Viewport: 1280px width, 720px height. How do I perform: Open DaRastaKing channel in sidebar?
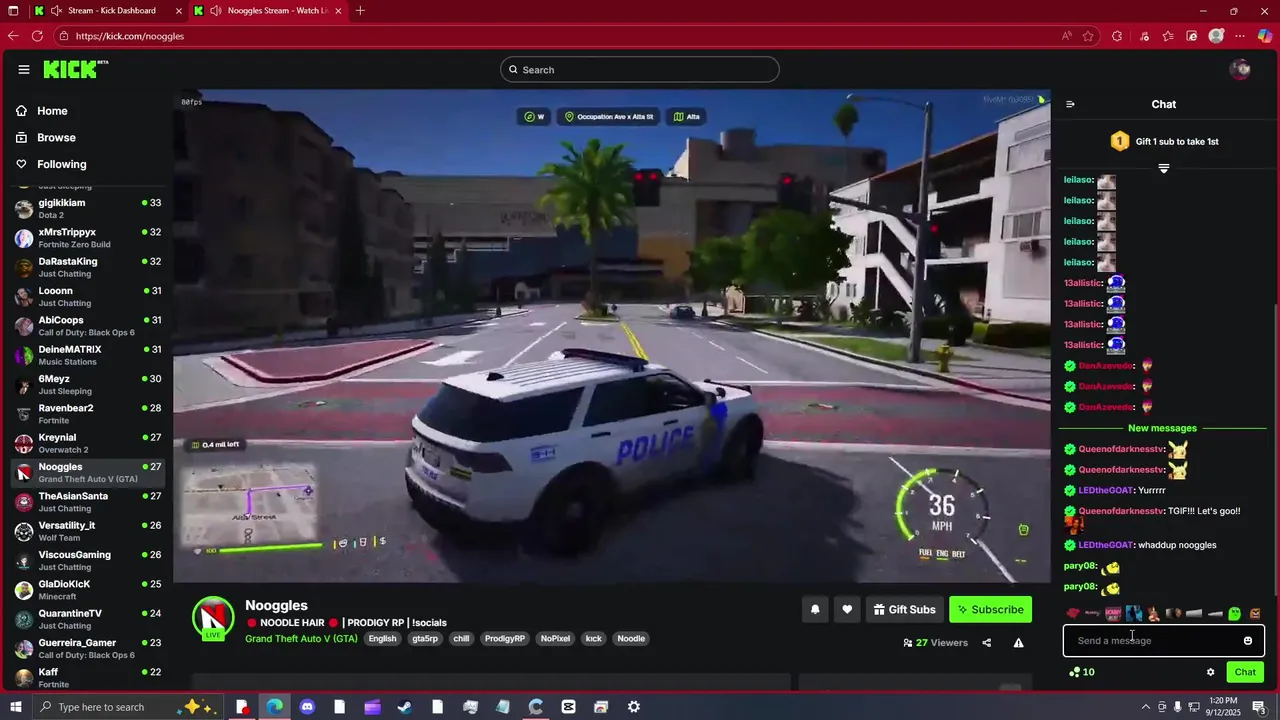88,267
